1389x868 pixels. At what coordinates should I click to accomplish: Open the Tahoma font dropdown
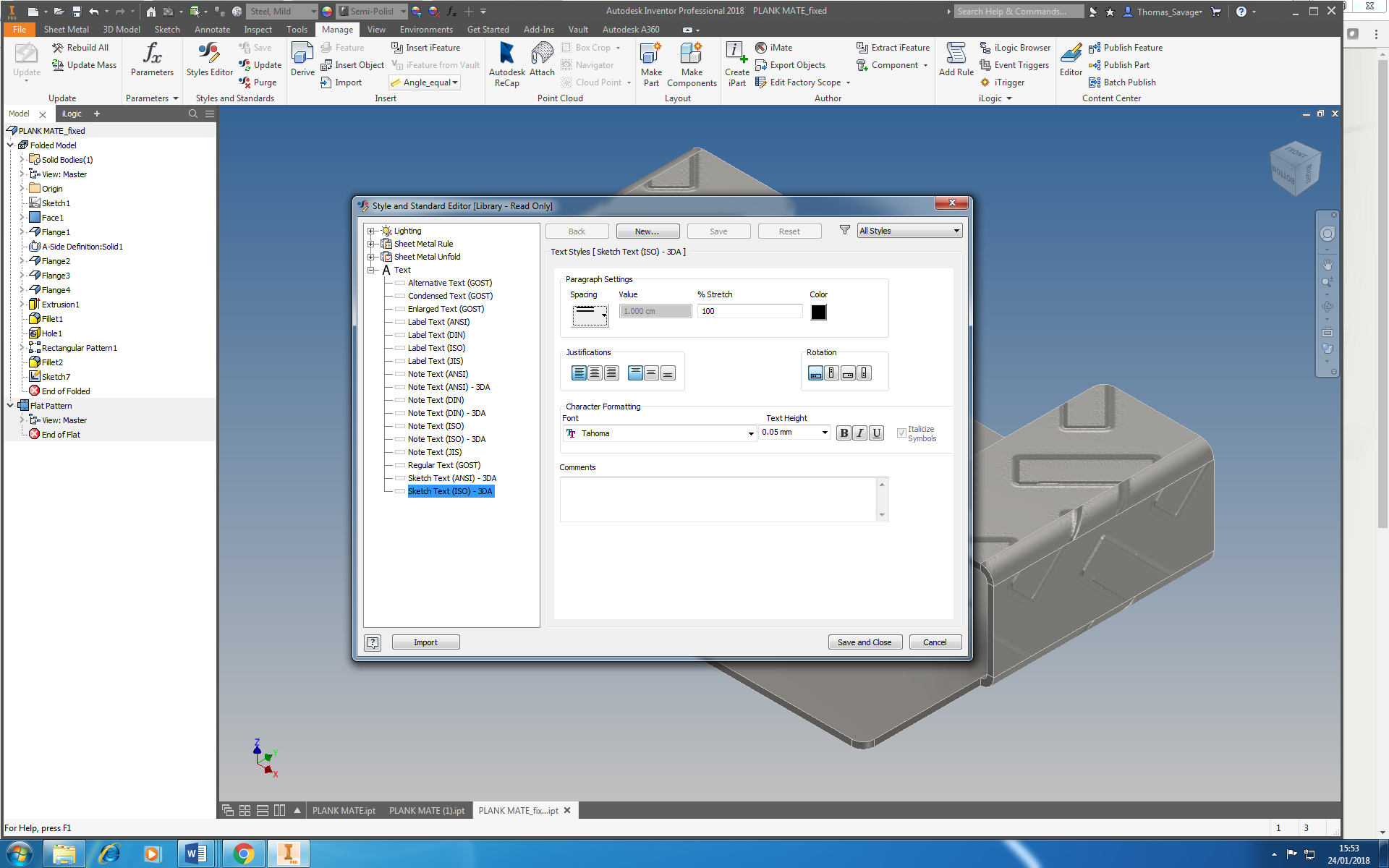pyautogui.click(x=750, y=433)
